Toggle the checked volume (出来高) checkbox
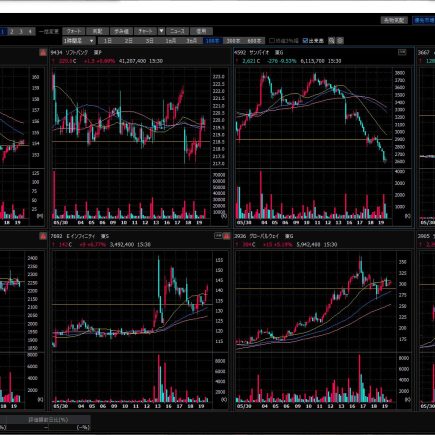The height and width of the screenshot is (435, 435). [305, 41]
